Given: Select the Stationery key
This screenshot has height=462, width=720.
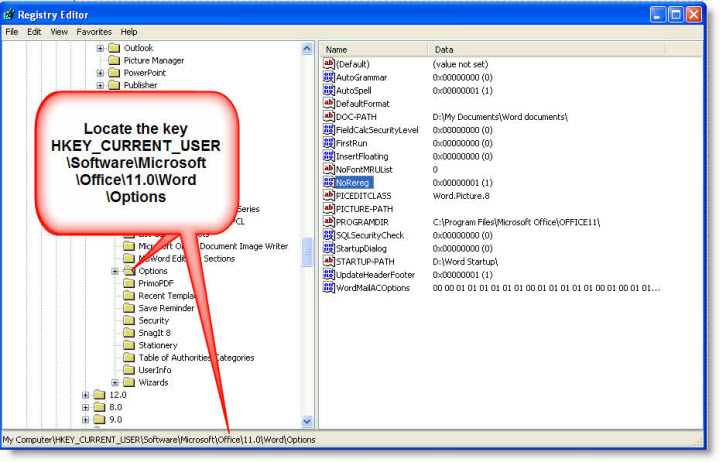Looking at the screenshot, I should [158, 345].
